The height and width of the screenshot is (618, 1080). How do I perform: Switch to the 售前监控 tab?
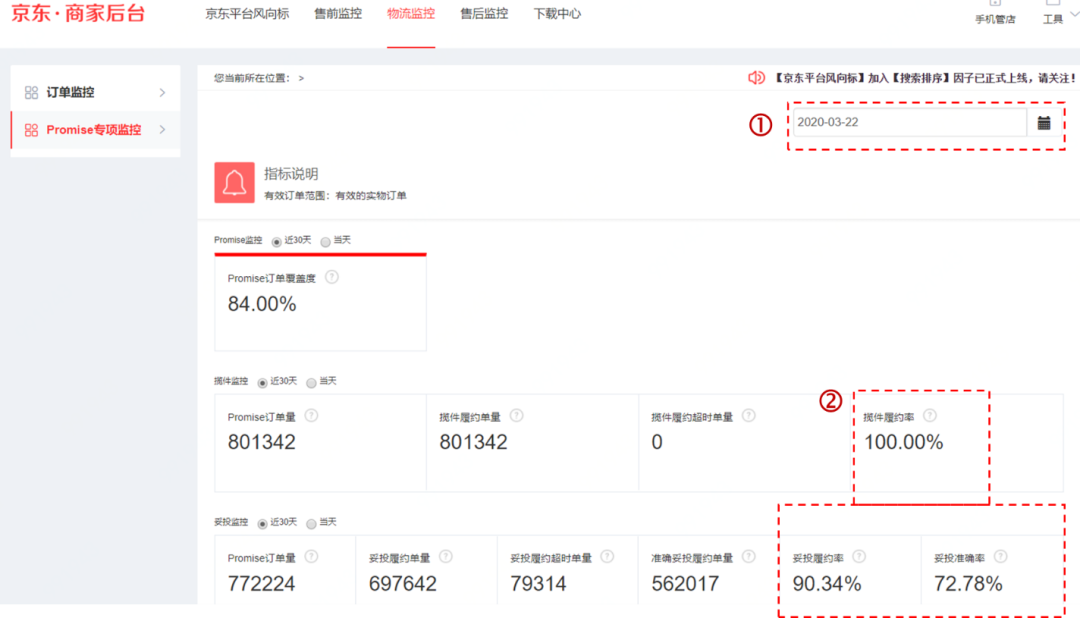338,14
